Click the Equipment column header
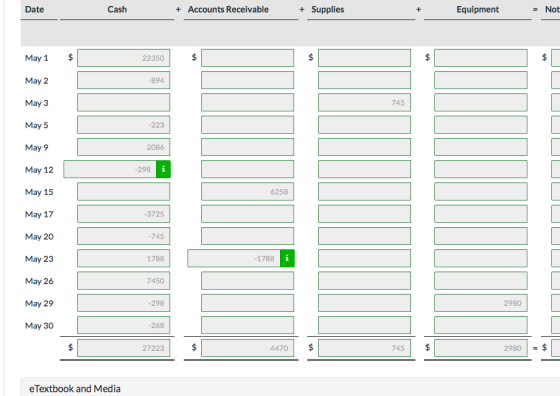Viewport: 560px width, 396px height. [478, 10]
